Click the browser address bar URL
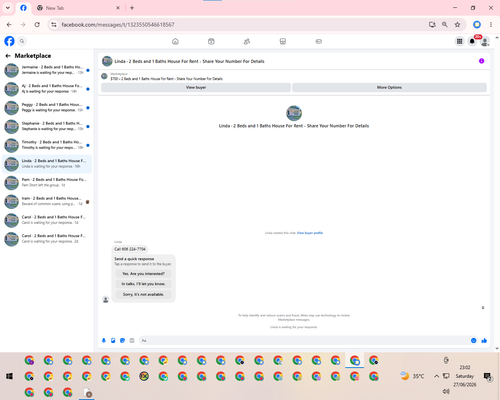The image size is (500, 400). pos(118,25)
